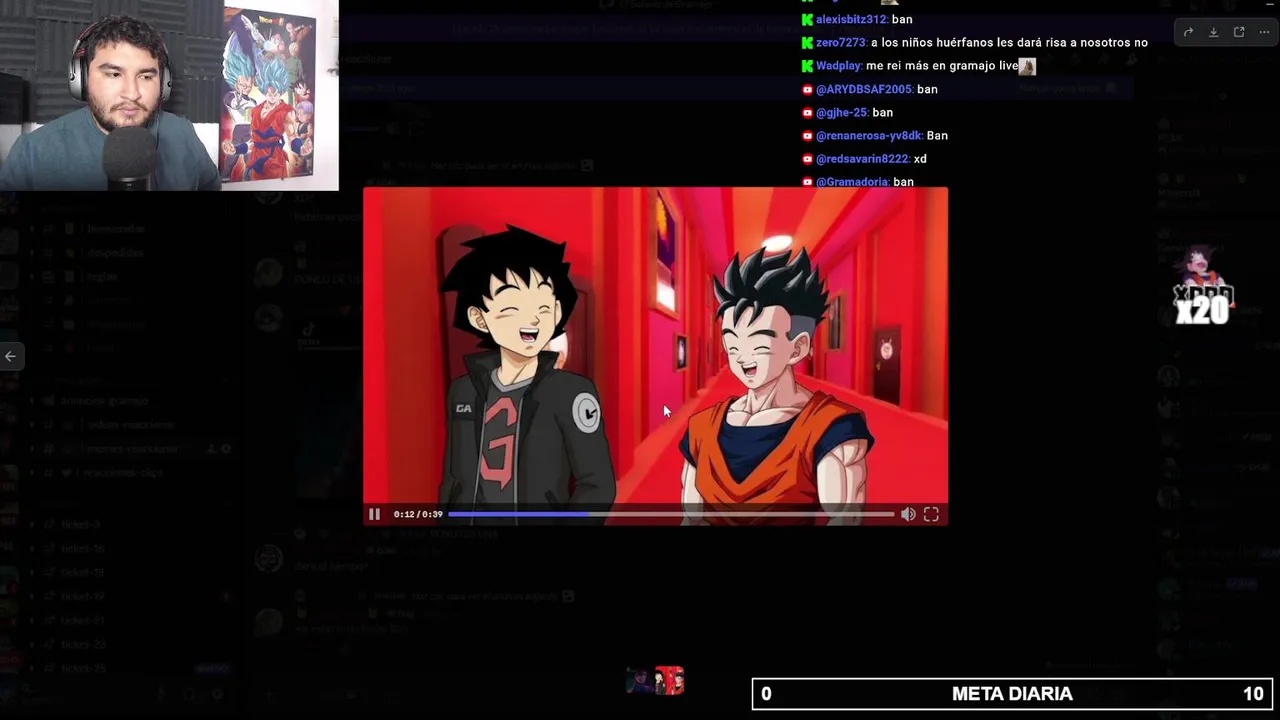Click the META DIARIA goal bar label

click(x=1012, y=694)
